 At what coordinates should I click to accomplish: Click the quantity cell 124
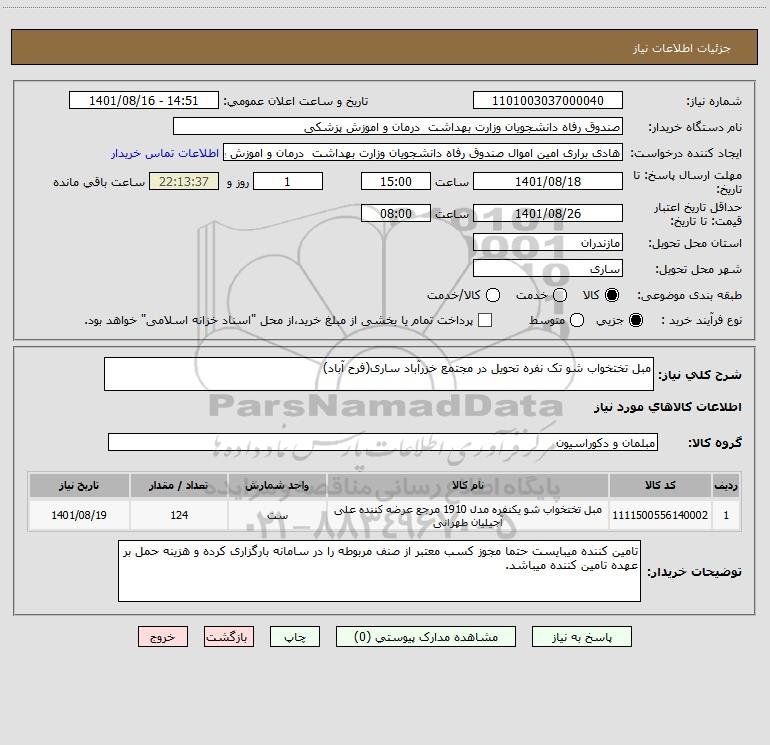coord(179,515)
